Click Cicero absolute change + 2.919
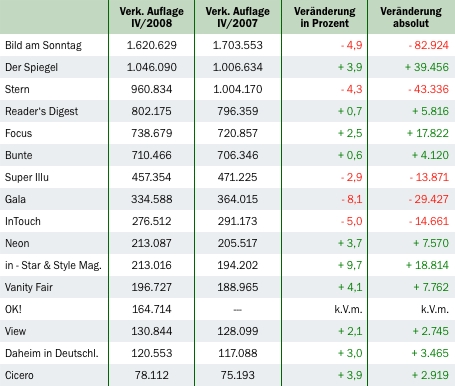 430,375
